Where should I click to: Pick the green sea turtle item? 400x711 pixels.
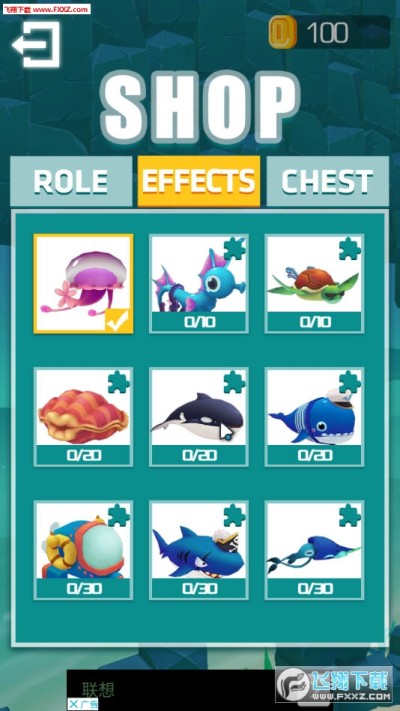tap(315, 284)
